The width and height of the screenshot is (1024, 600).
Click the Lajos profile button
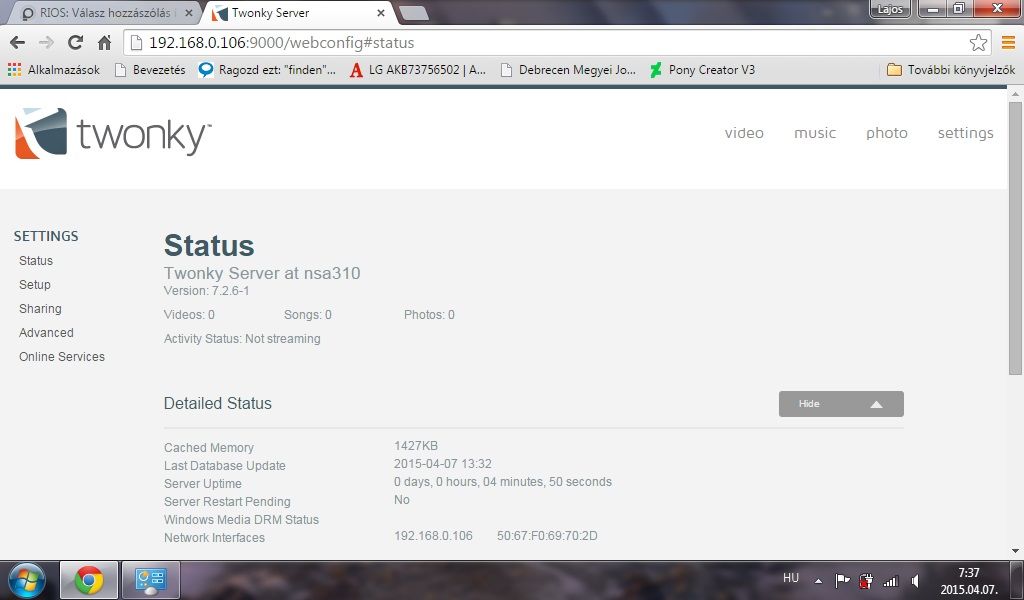coord(890,9)
